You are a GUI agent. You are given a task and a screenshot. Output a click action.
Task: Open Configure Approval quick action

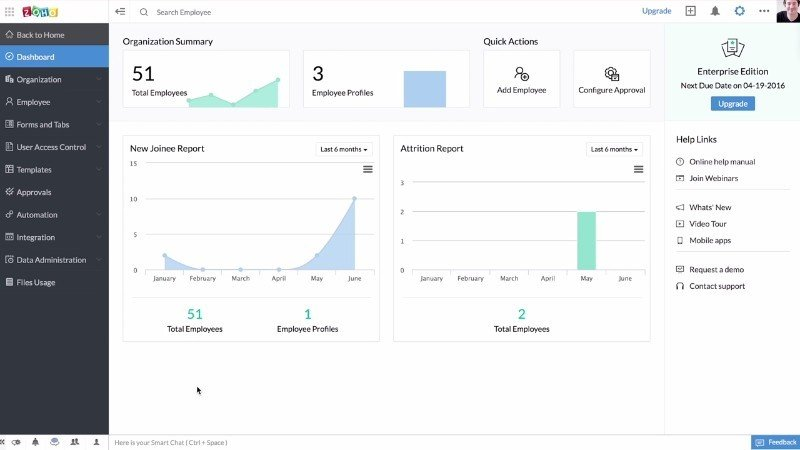pyautogui.click(x=612, y=79)
